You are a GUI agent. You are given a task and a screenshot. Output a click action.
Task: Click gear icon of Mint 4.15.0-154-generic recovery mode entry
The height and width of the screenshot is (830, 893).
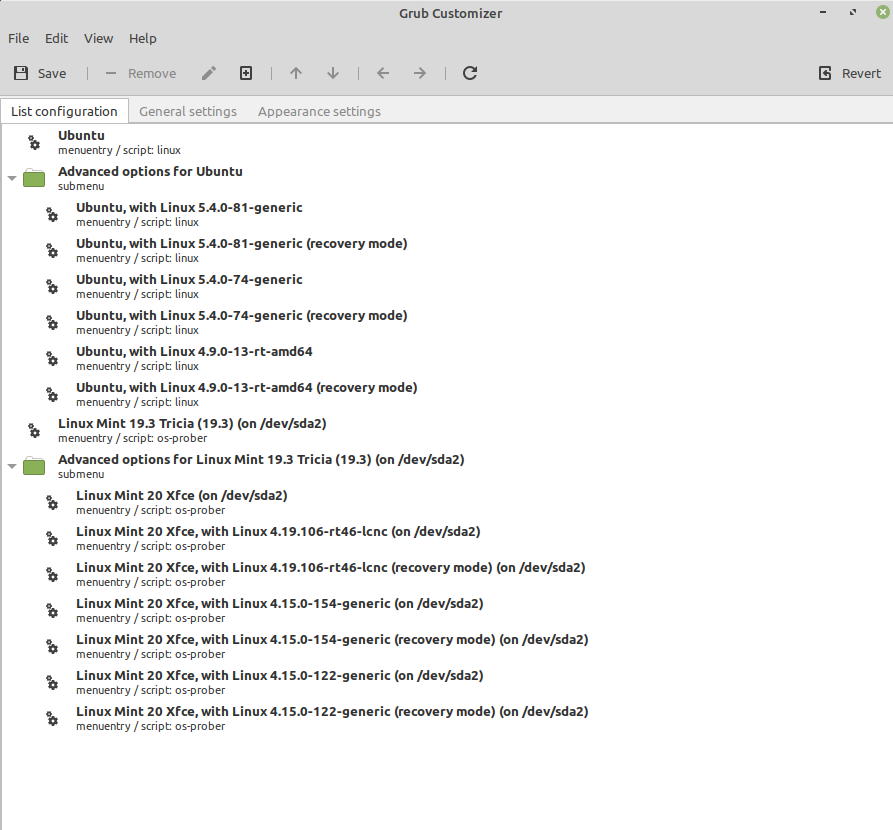(x=52, y=646)
